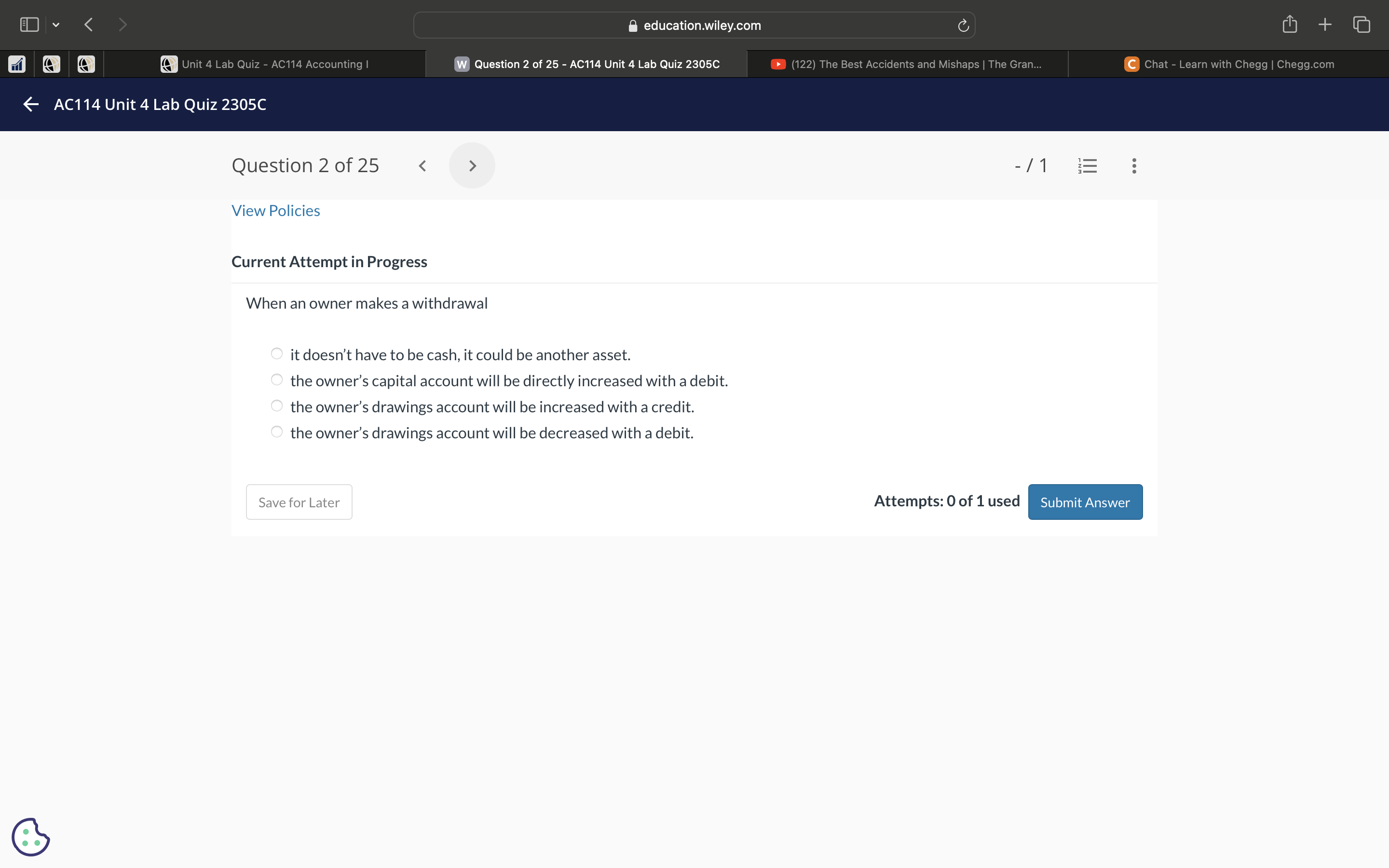Open the question list icon

(1087, 166)
